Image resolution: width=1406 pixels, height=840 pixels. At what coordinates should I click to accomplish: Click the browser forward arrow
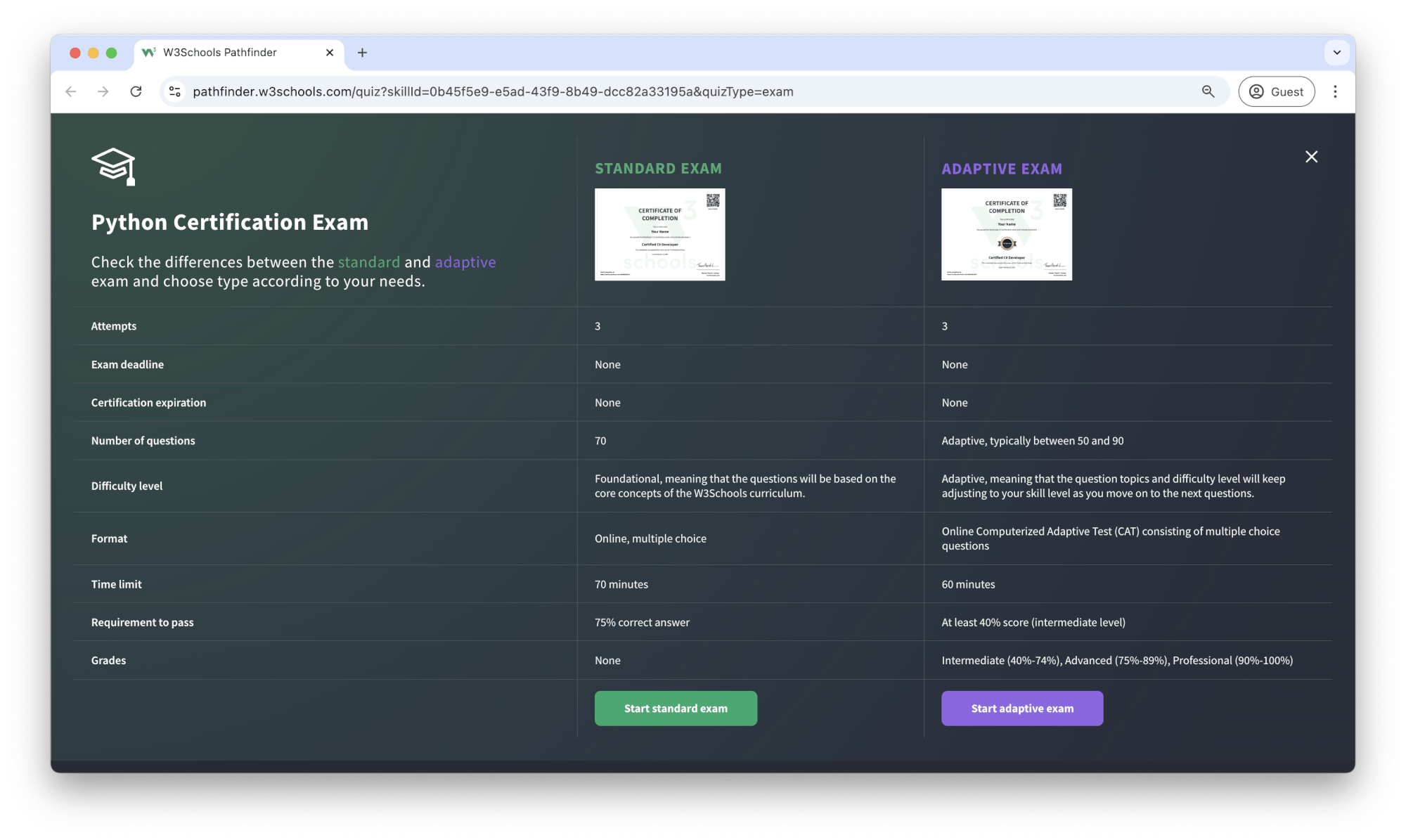(x=103, y=91)
